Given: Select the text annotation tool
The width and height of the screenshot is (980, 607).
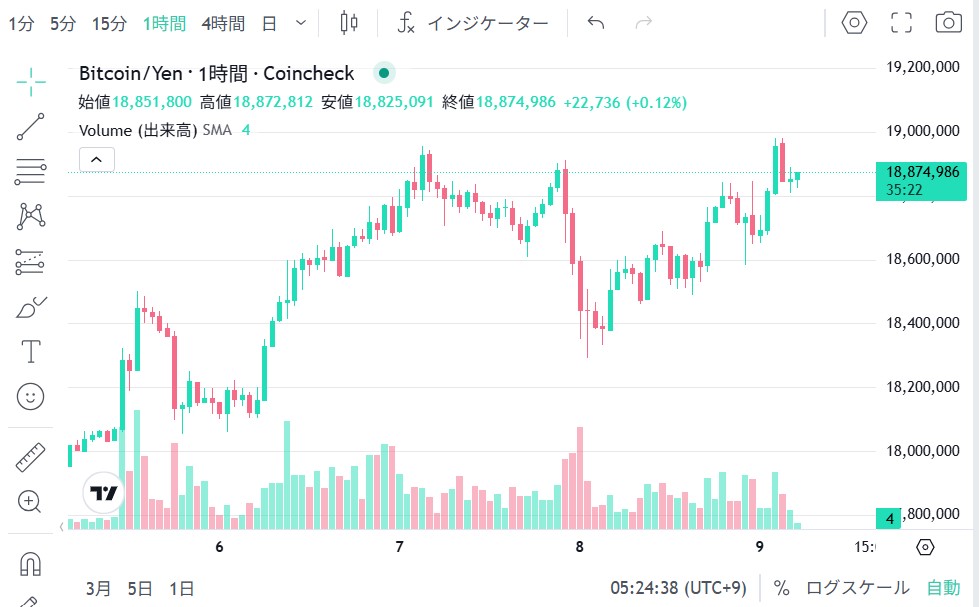Looking at the screenshot, I should tap(31, 352).
